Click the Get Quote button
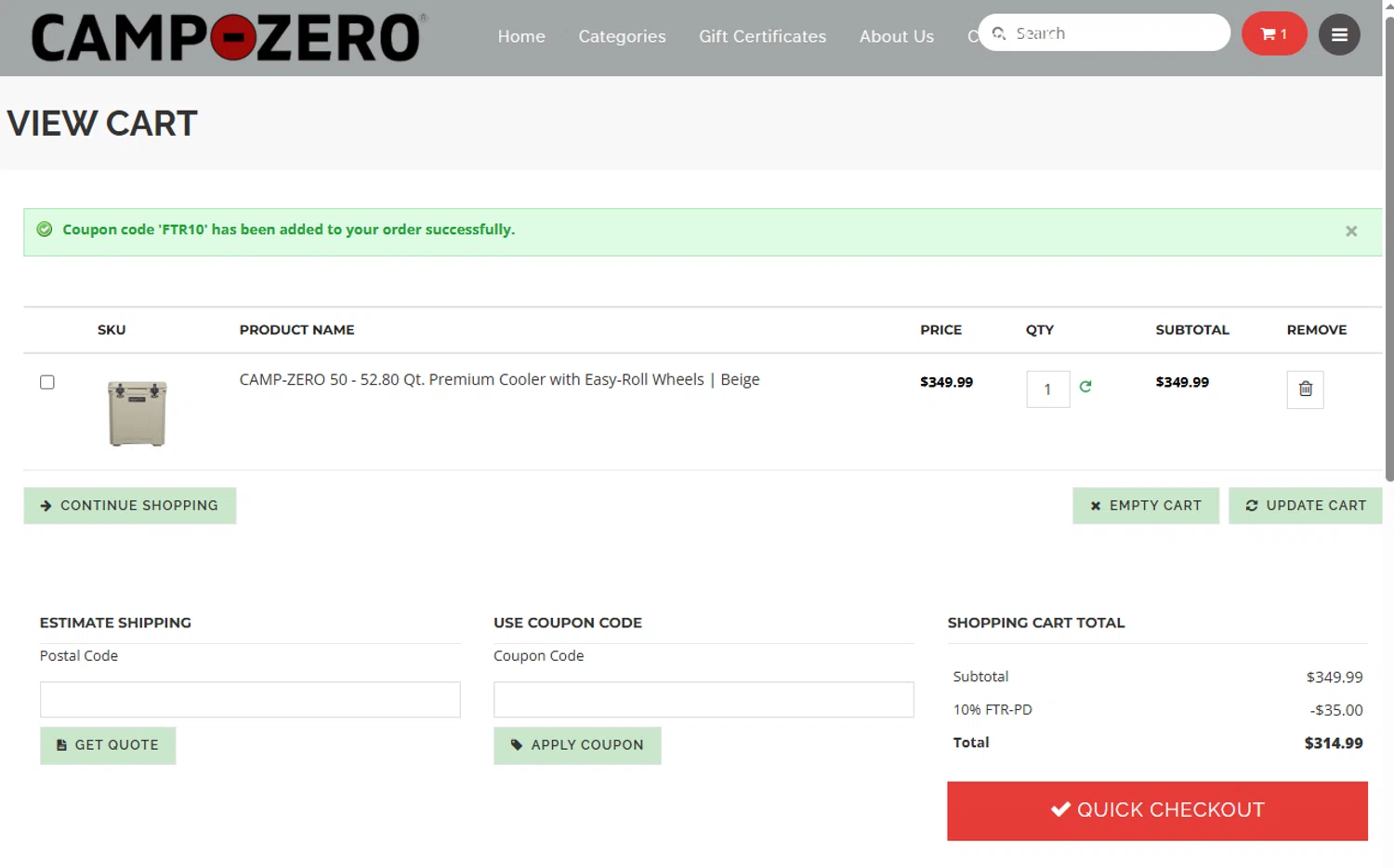Image resolution: width=1394 pixels, height=868 pixels. point(108,745)
